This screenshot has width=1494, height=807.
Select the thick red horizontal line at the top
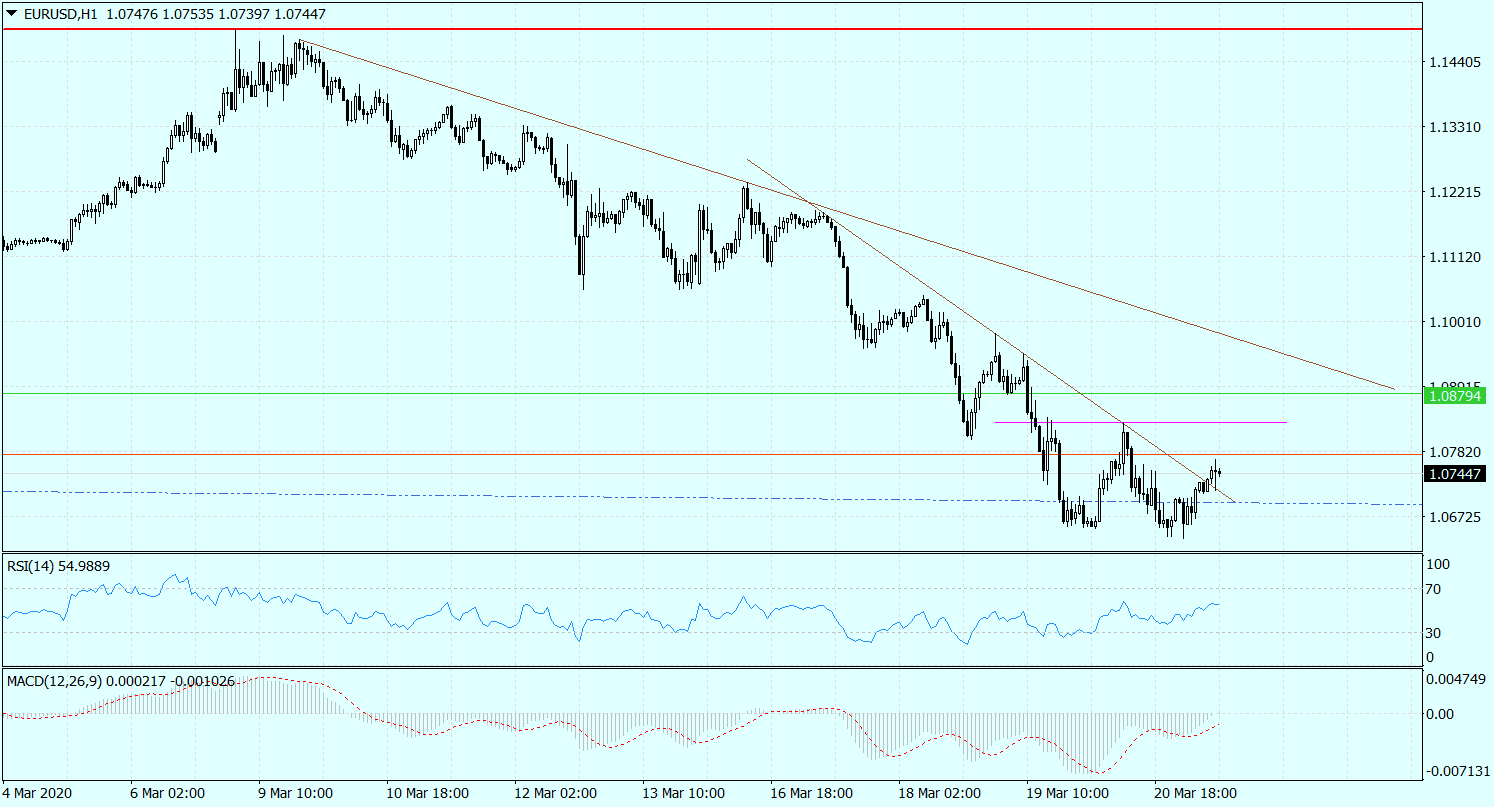[x=711, y=29]
